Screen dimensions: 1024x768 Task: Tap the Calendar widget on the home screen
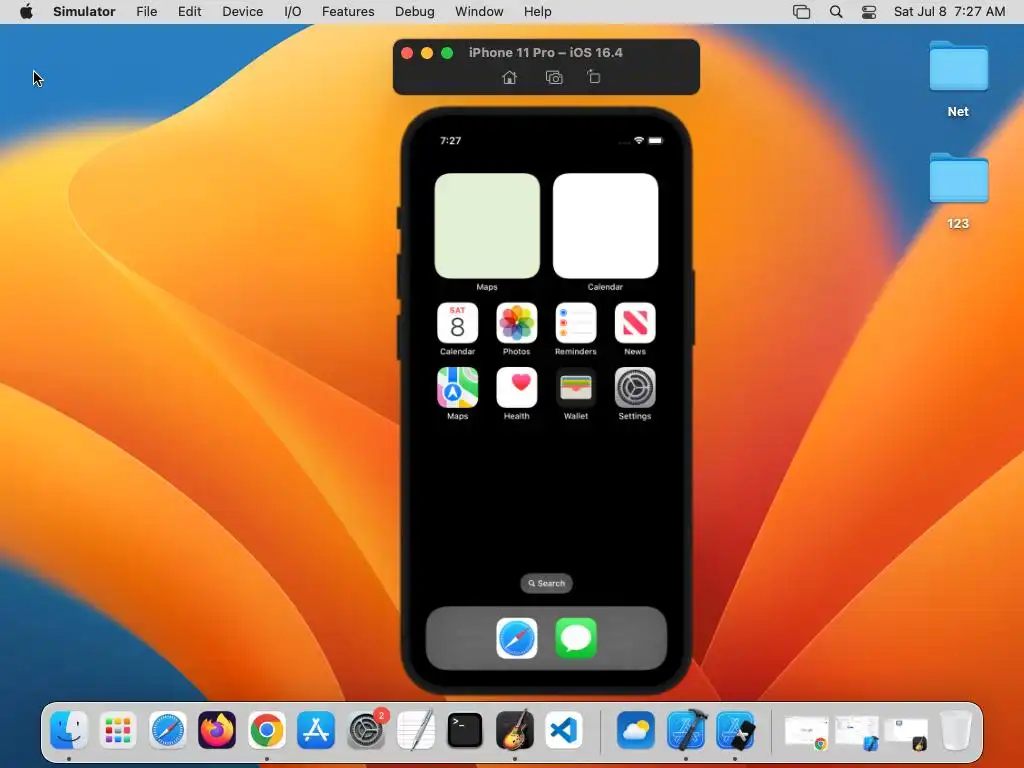(x=605, y=226)
